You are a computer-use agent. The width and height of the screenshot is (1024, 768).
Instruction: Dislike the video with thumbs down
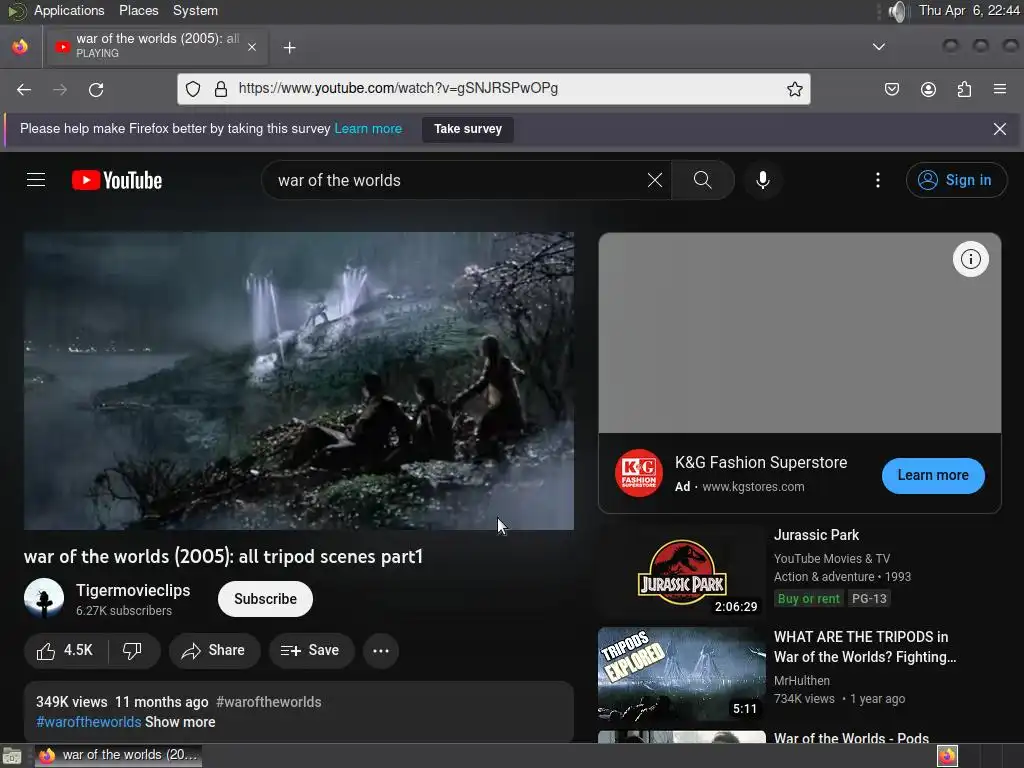133,650
